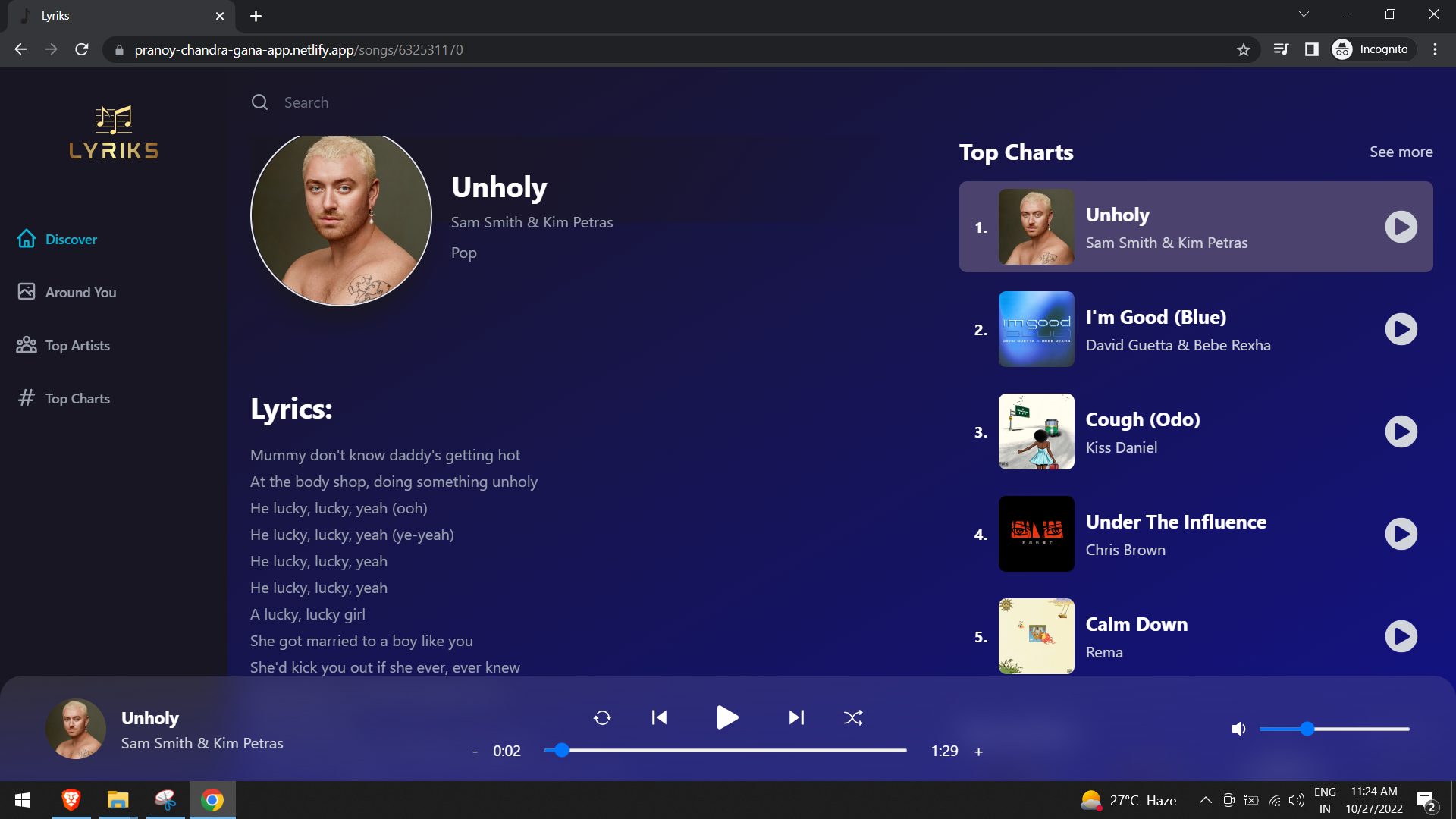This screenshot has width=1456, height=819.
Task: Skip to the next track
Action: point(795,717)
